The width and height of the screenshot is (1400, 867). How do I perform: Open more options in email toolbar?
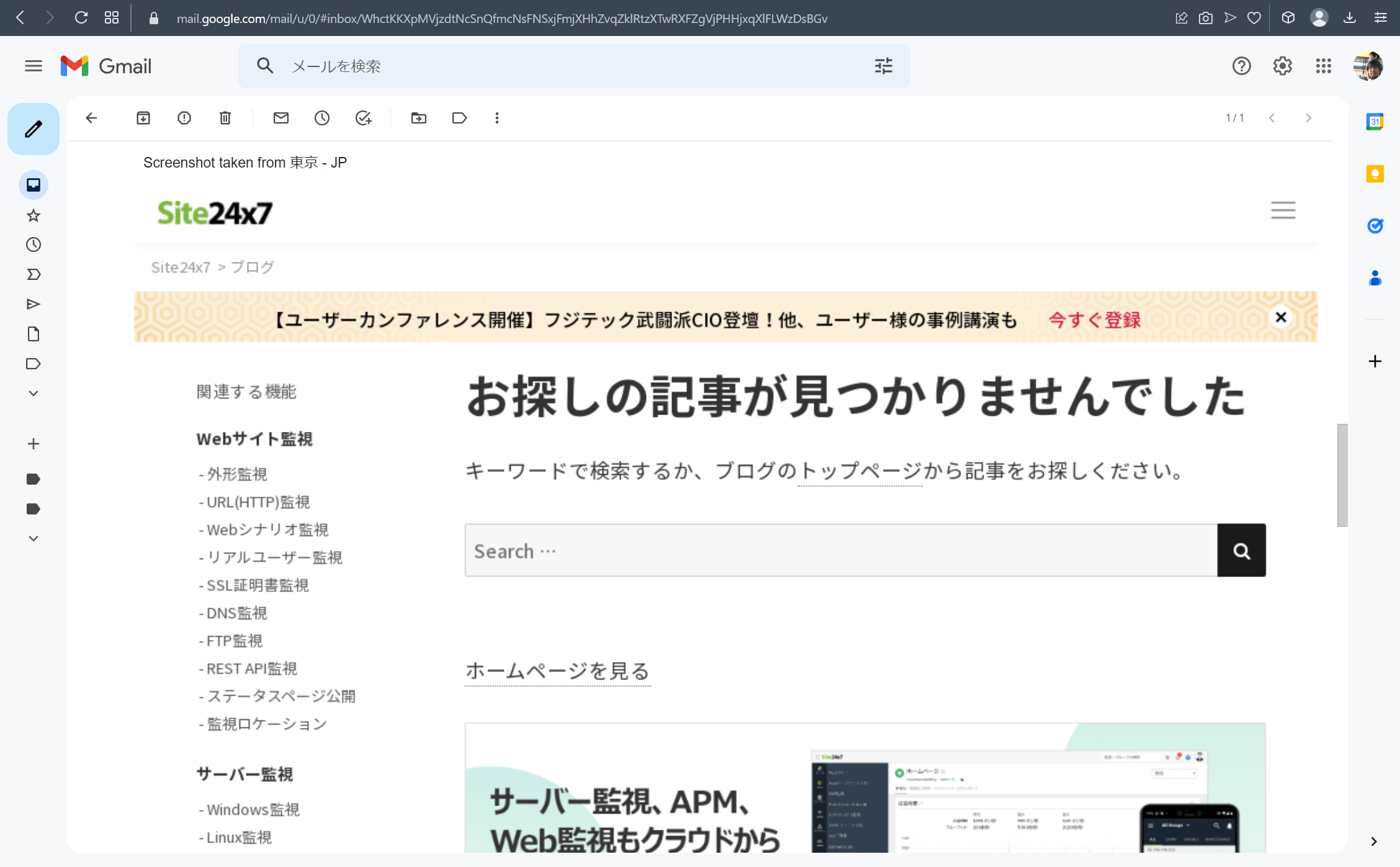(497, 118)
